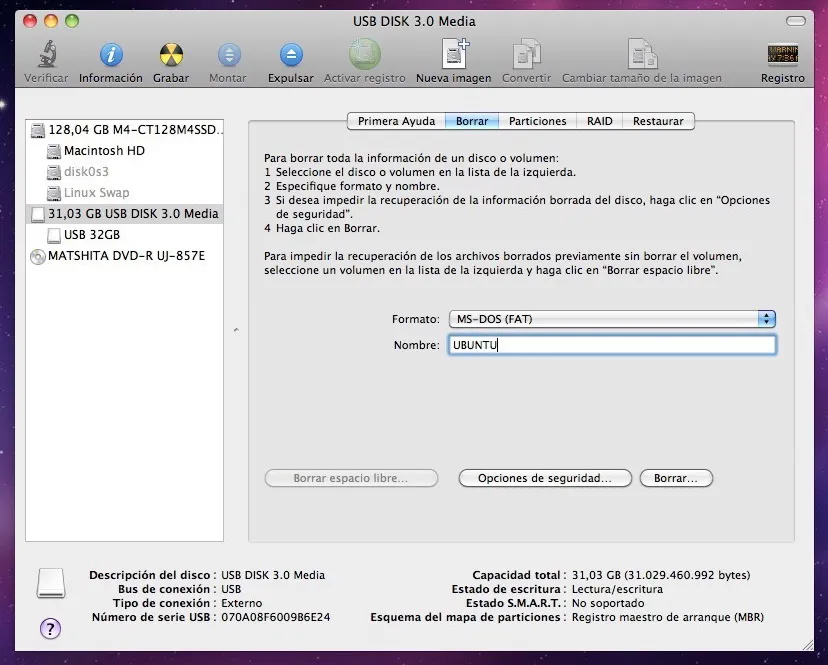Click the Grabar burn icon
Image resolution: width=828 pixels, height=665 pixels.
coord(171,54)
